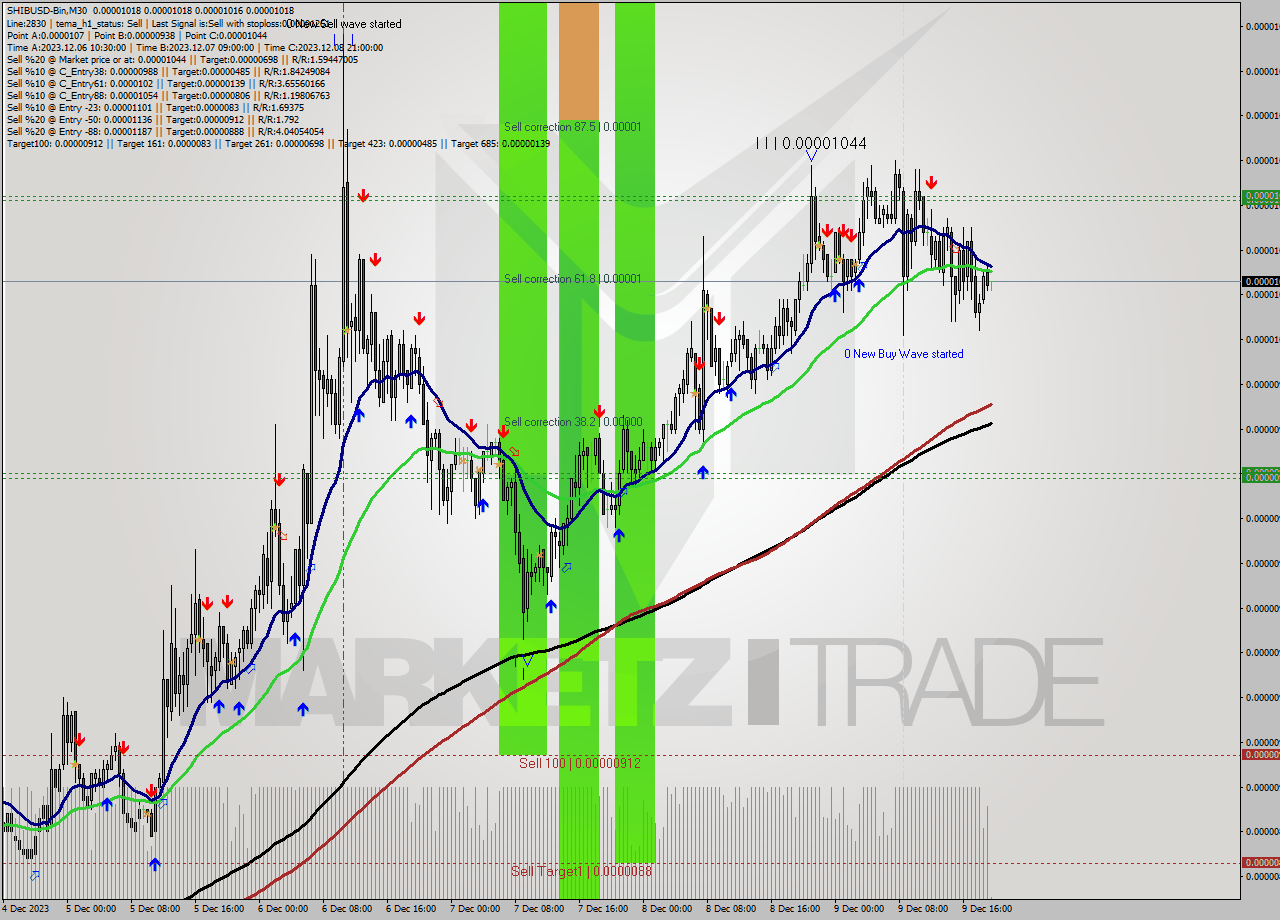This screenshot has width=1280, height=920.
Task: Click the Sell %10 @ C_Entry38 line
Action: [x=167, y=71]
